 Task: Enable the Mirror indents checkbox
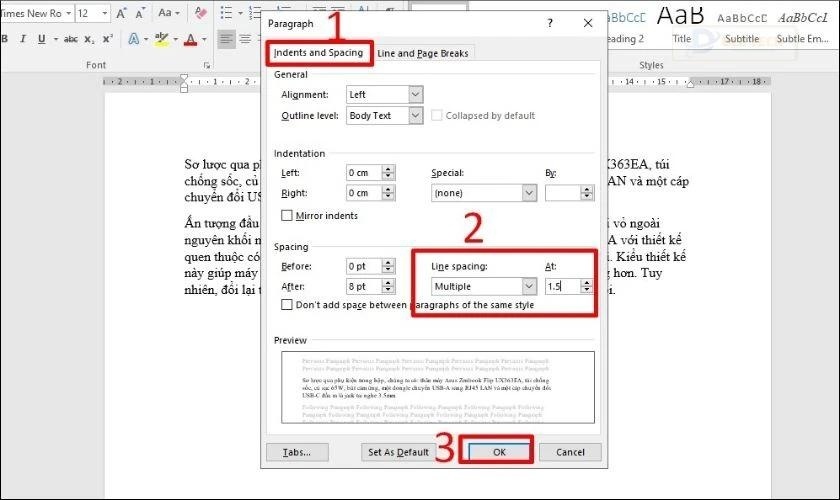coord(287,215)
